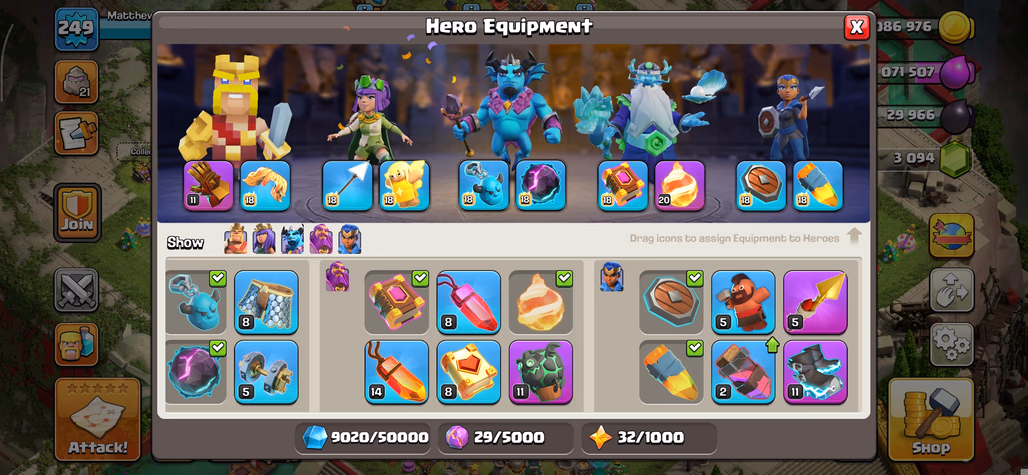Select the equipped Eternal Tome with checkmark
This screenshot has height=475, width=1028.
tap(396, 302)
